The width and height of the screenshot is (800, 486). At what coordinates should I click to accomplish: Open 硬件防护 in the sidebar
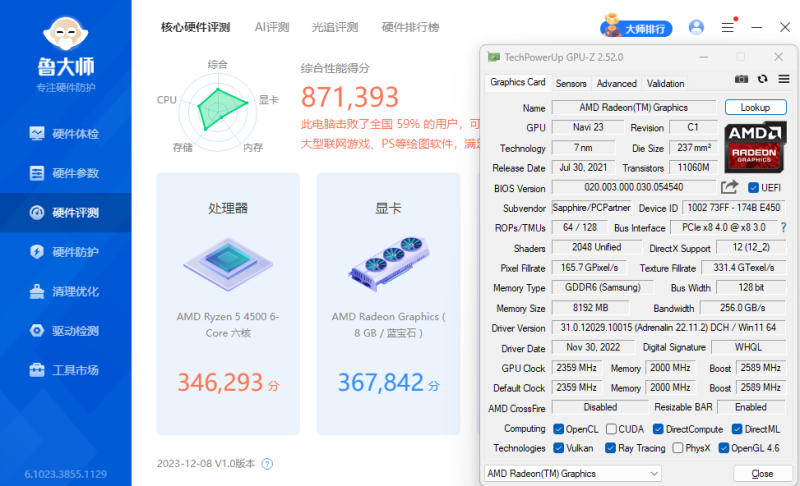point(65,251)
